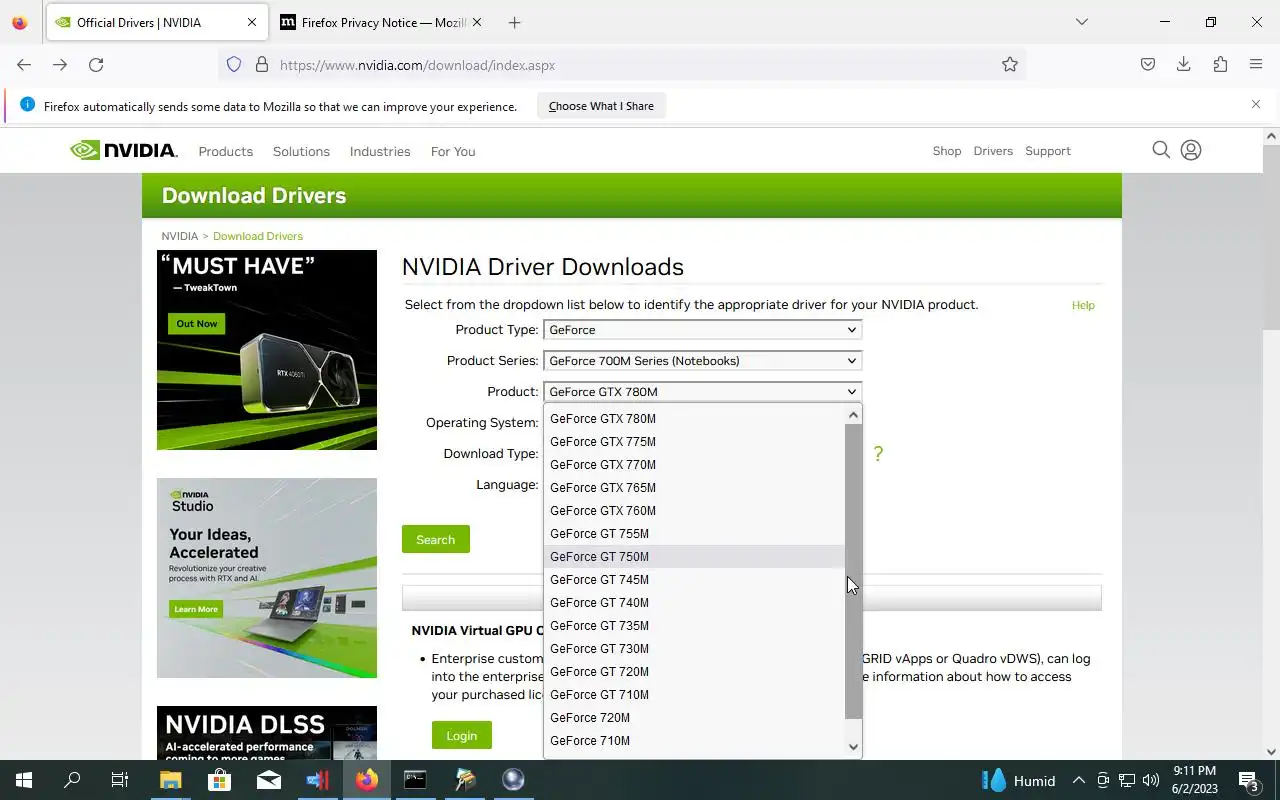Open the Product Series dropdown
This screenshot has height=800, width=1280.
(702, 361)
